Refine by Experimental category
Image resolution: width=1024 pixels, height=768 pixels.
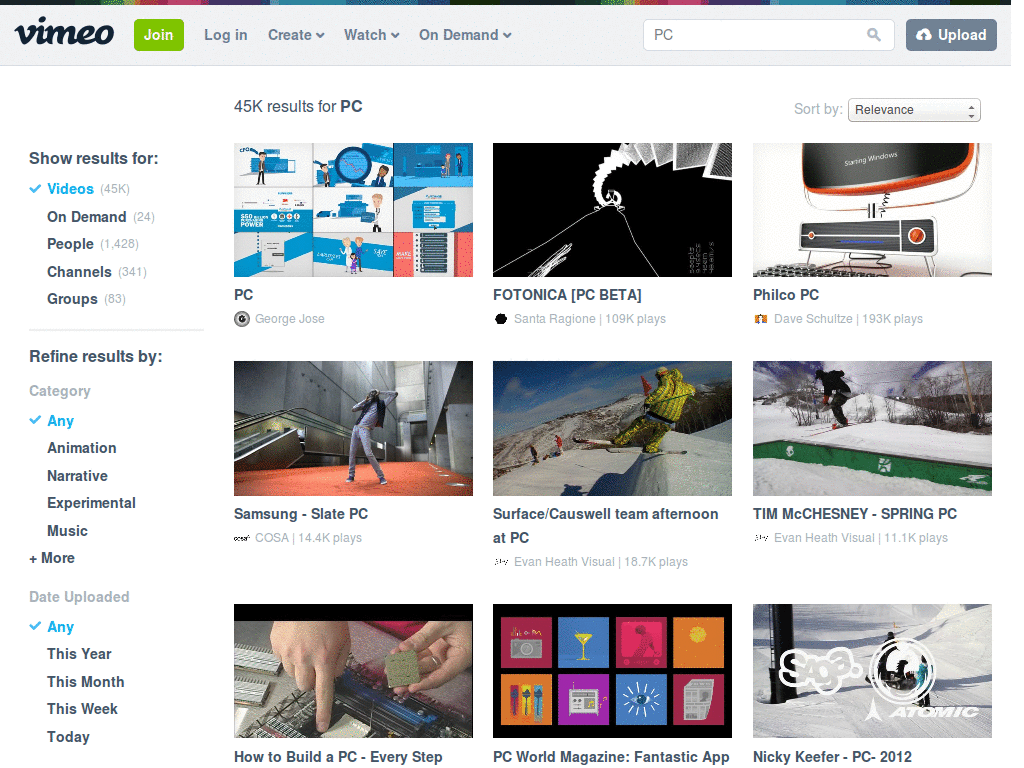click(91, 504)
